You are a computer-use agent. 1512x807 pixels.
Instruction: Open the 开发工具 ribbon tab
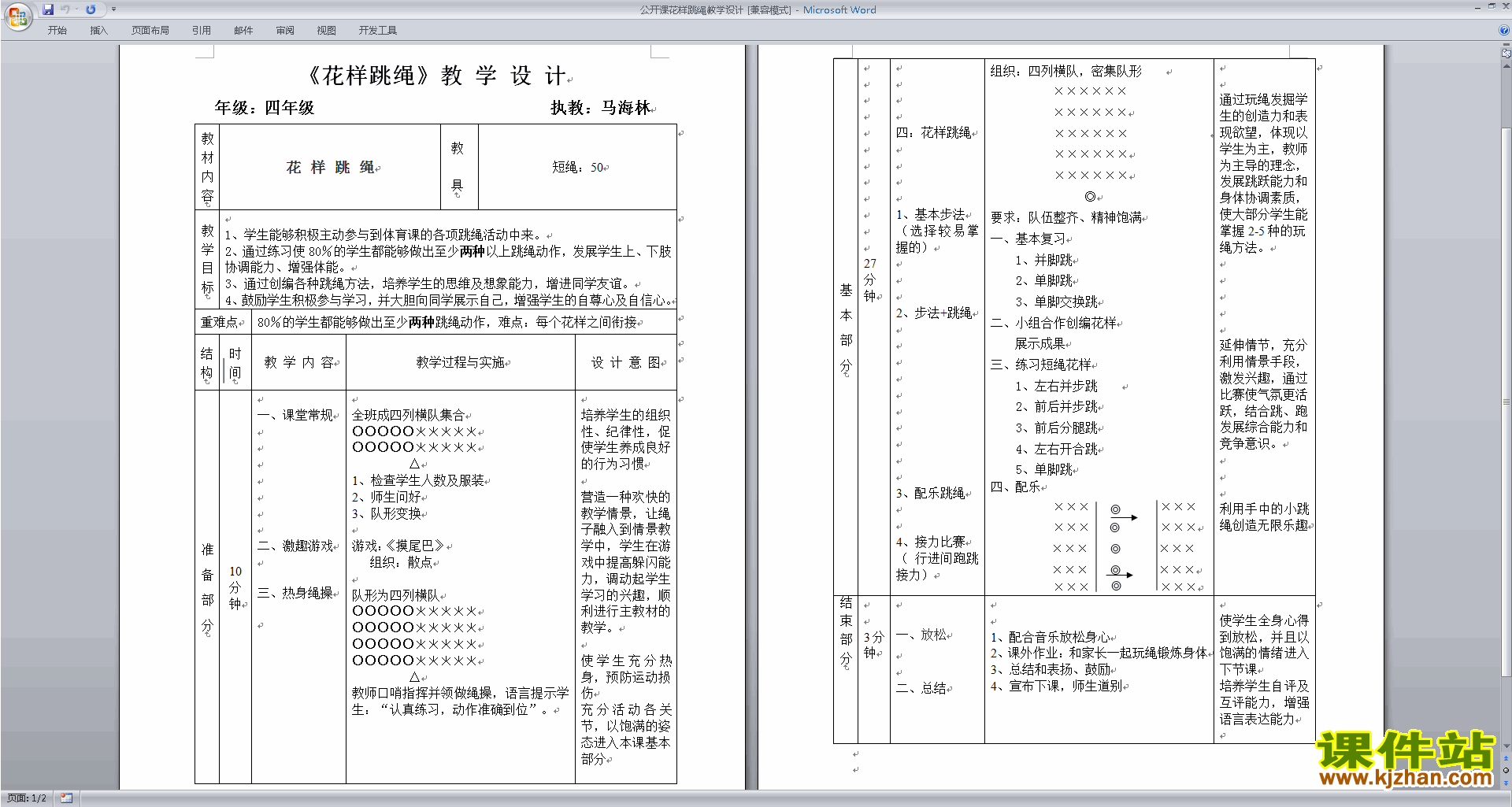pyautogui.click(x=378, y=30)
